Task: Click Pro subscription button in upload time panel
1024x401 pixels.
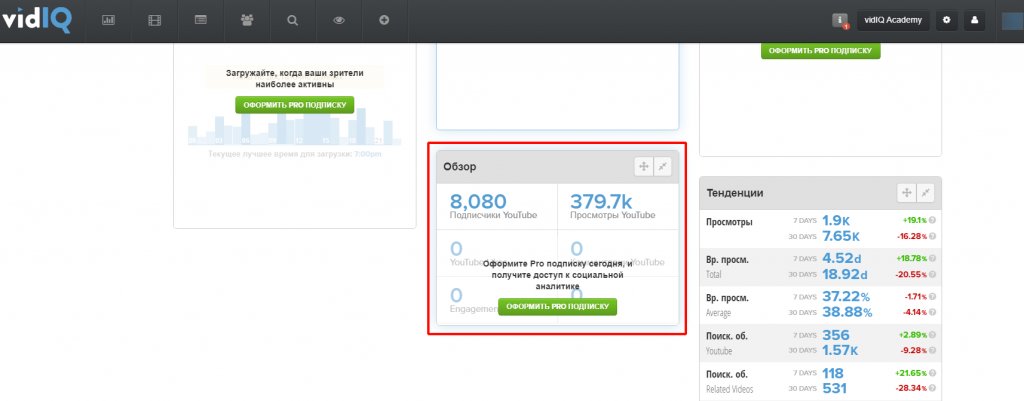Action: point(295,104)
